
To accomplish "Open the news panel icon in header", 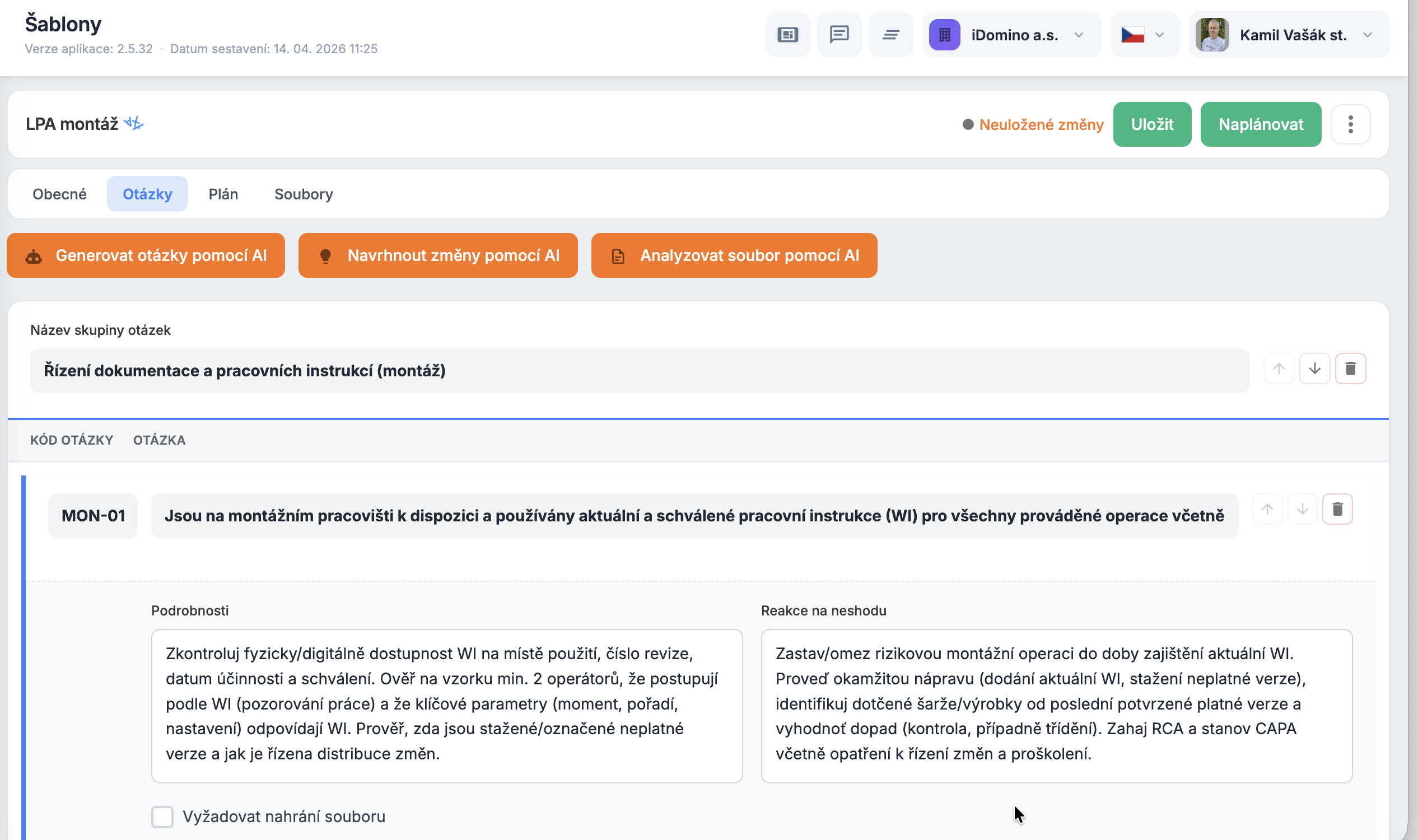I will [787, 35].
